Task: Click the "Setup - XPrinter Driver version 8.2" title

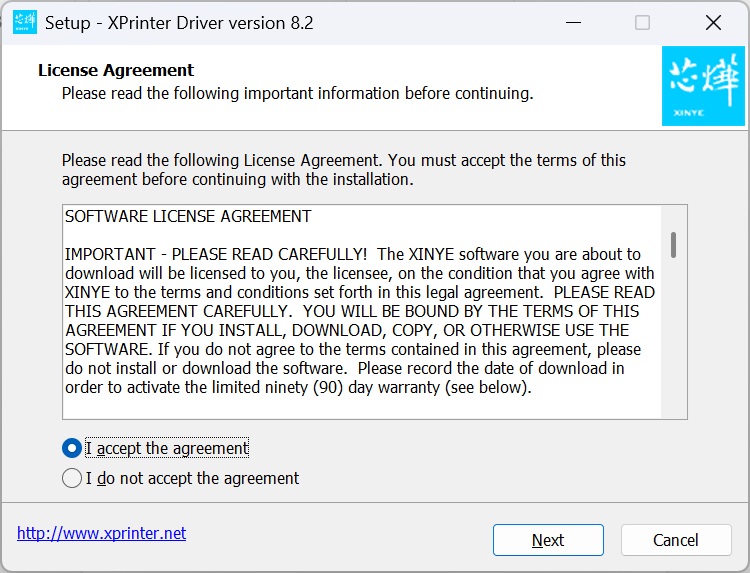Action: (x=180, y=22)
